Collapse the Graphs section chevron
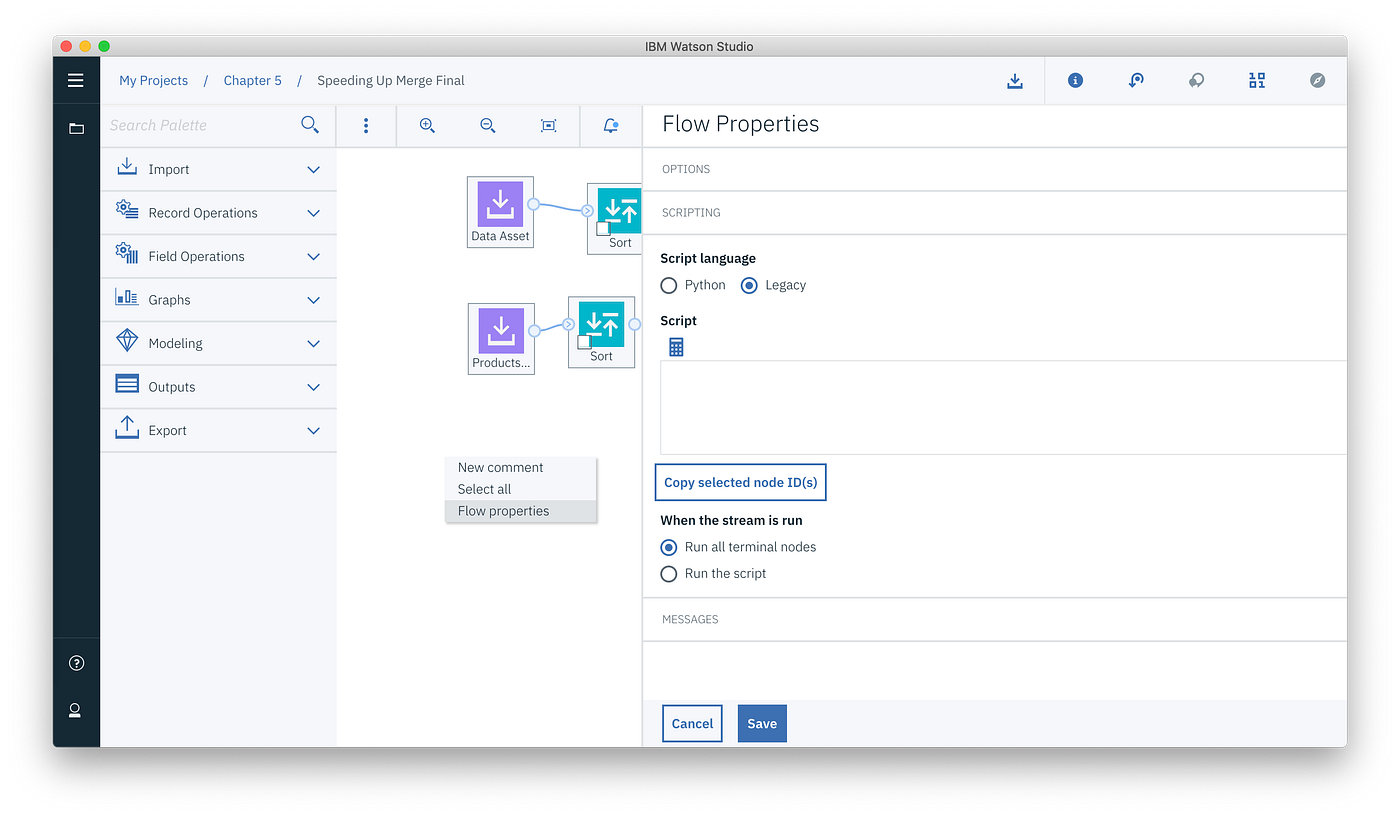Viewport: 1400px width, 817px height. tap(313, 299)
